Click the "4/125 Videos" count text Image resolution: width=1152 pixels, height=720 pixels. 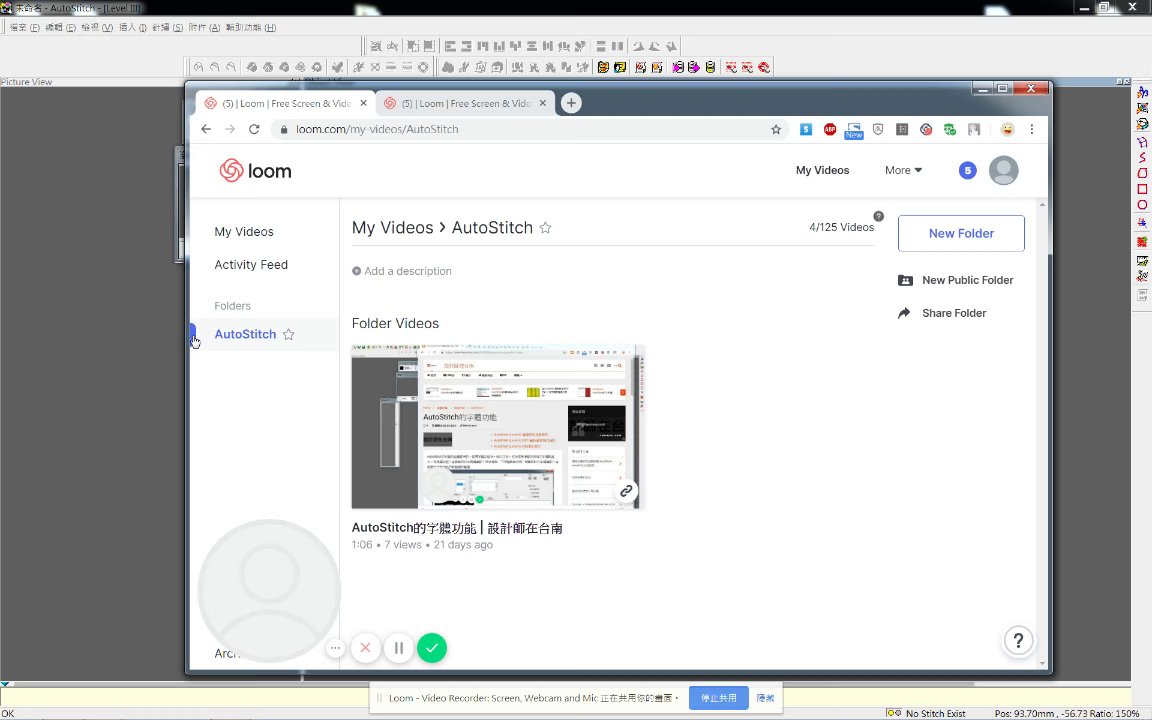(841, 227)
